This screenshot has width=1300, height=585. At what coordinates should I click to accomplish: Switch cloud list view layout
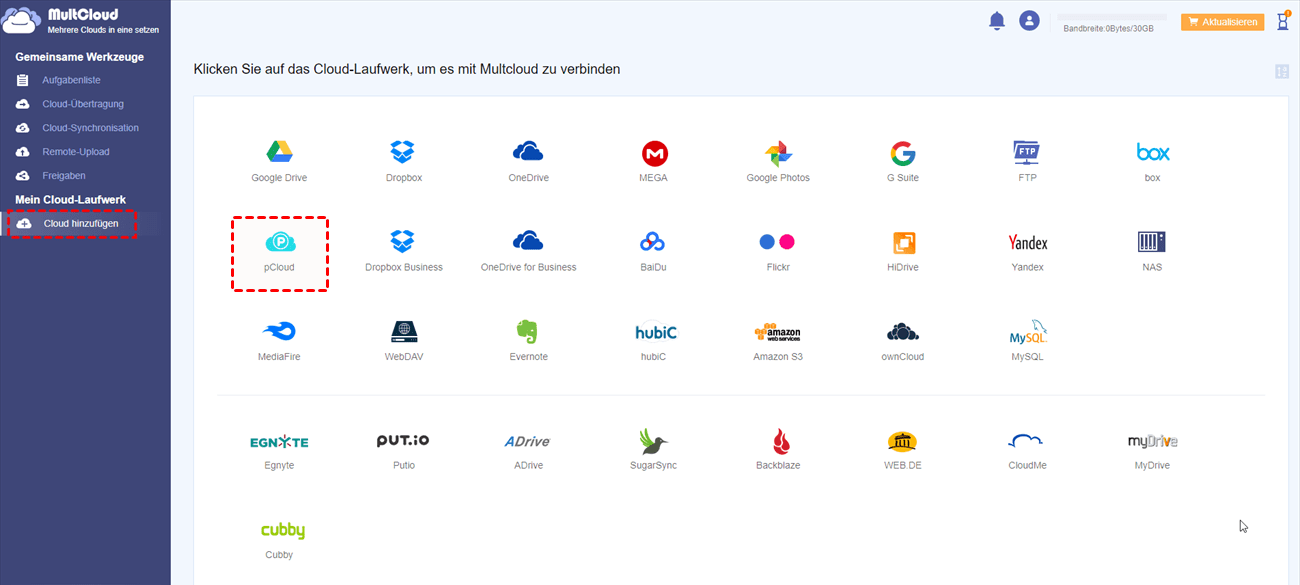1282,71
